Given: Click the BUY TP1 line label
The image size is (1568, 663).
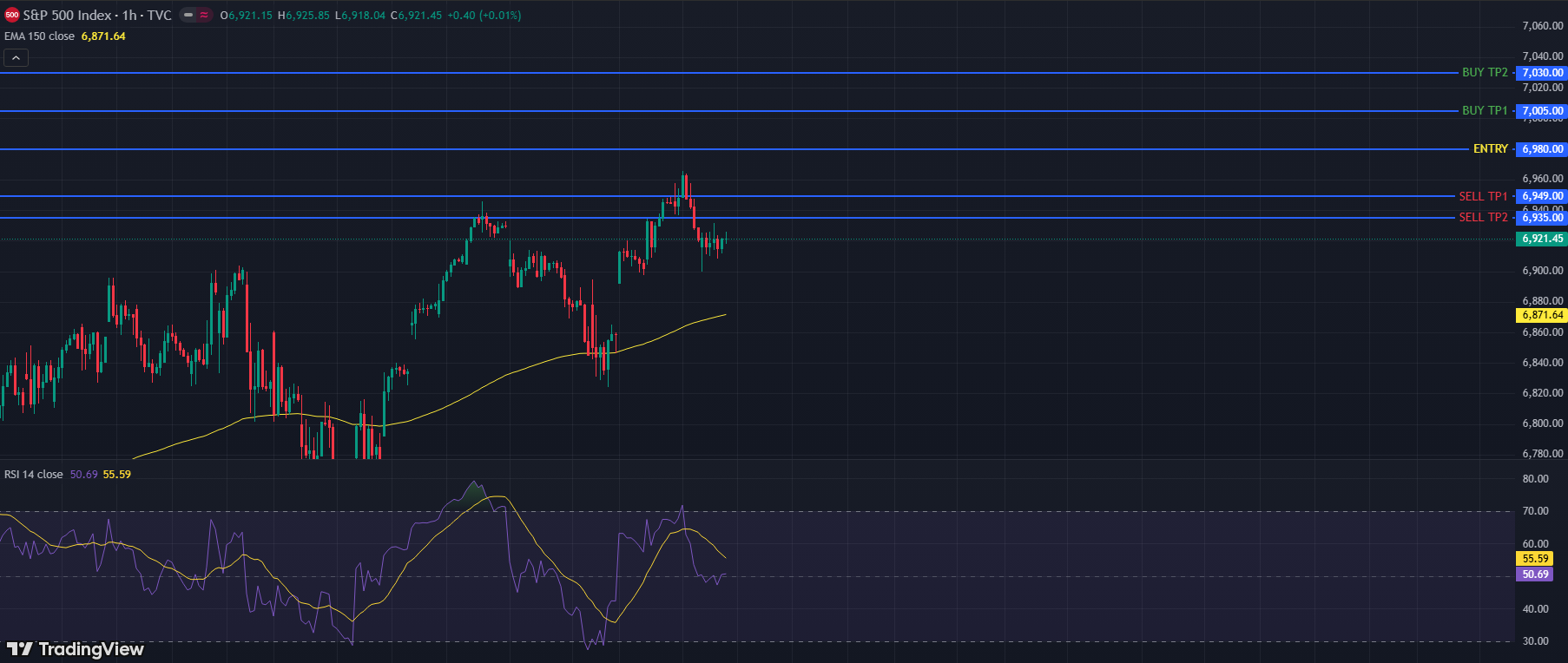Looking at the screenshot, I should [x=1485, y=111].
